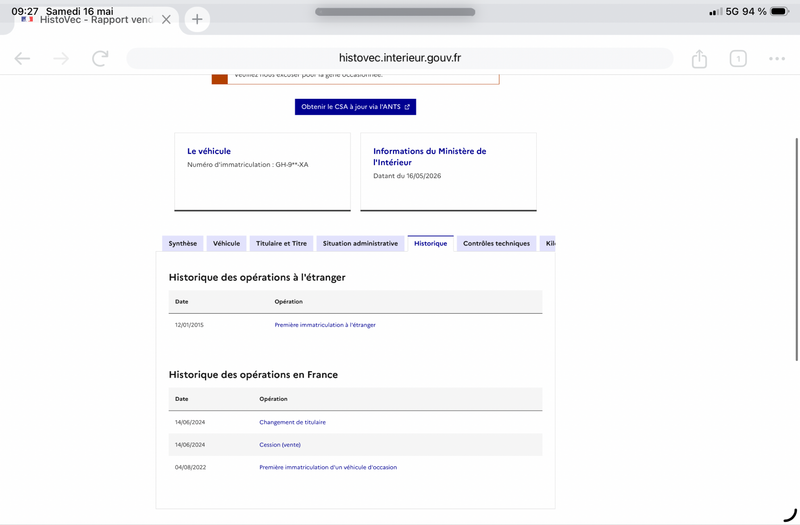
Task: Switch to the Synthèse tab
Action: [x=183, y=243]
